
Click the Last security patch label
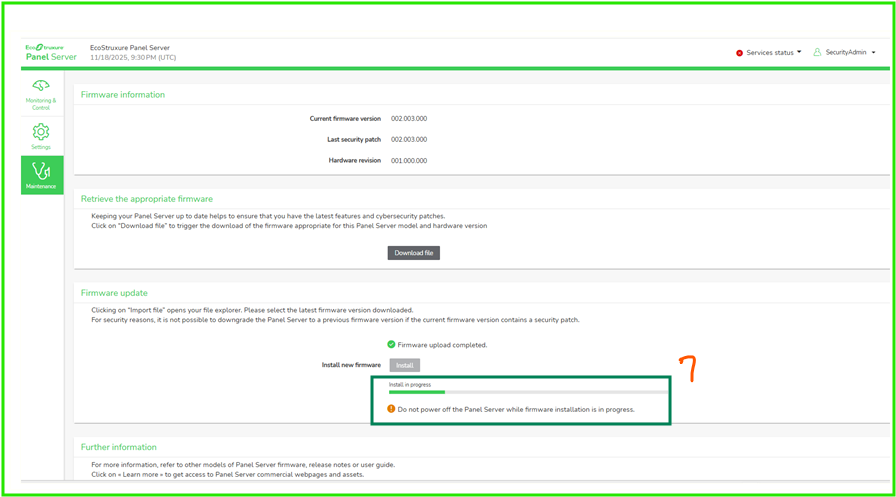(x=354, y=139)
